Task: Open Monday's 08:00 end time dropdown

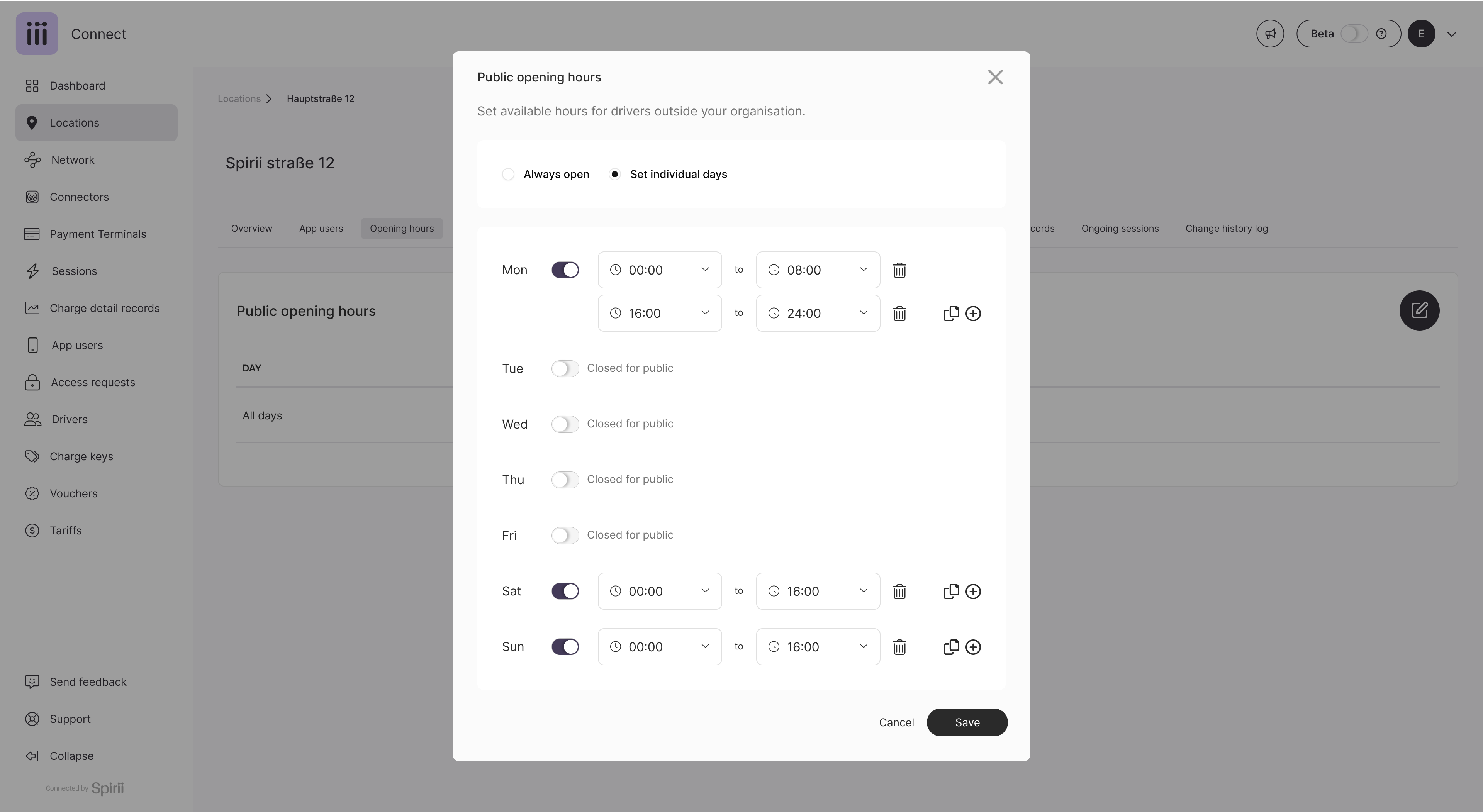Action: click(x=818, y=270)
